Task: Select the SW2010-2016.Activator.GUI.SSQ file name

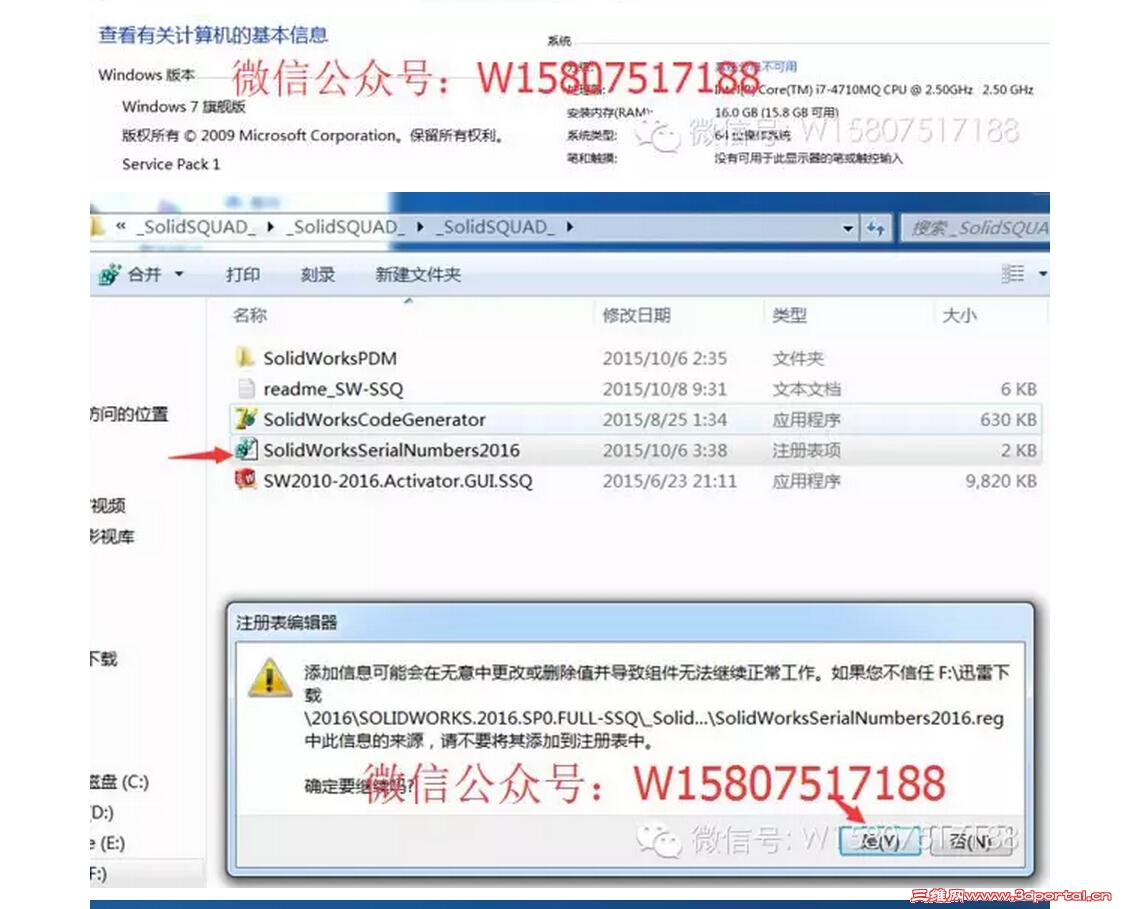Action: pyautogui.click(x=397, y=480)
